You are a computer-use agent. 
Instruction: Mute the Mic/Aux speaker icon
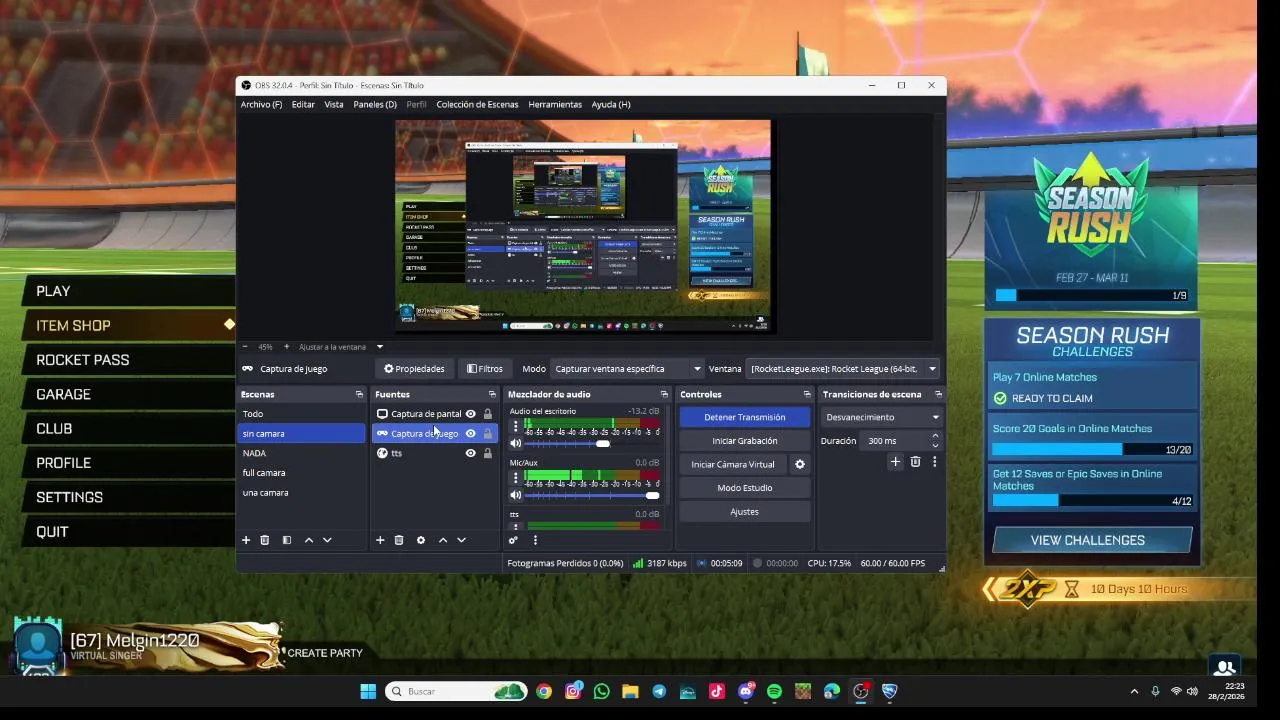pos(516,495)
